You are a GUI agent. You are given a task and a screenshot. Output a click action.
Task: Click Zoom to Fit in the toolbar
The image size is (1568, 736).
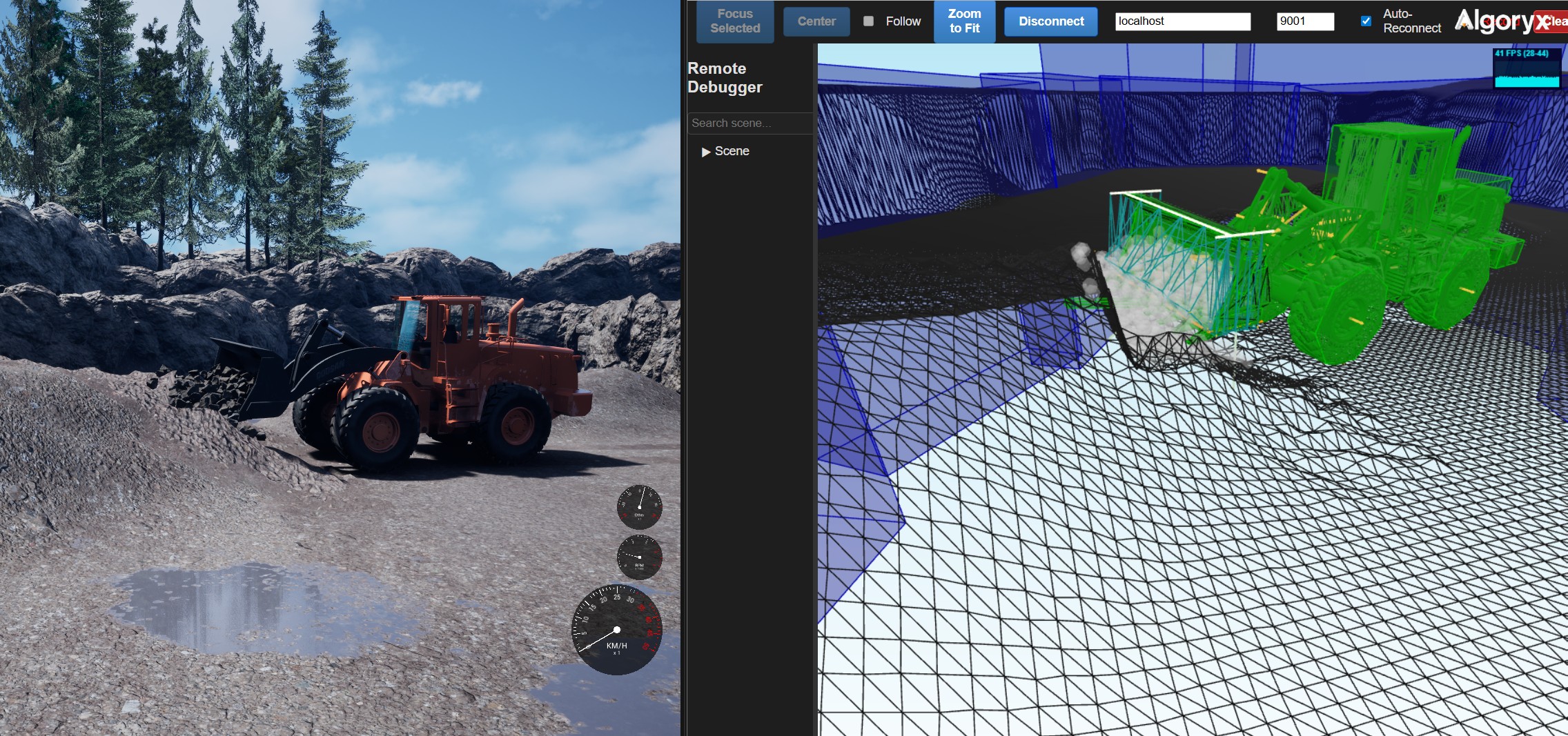[x=964, y=21]
